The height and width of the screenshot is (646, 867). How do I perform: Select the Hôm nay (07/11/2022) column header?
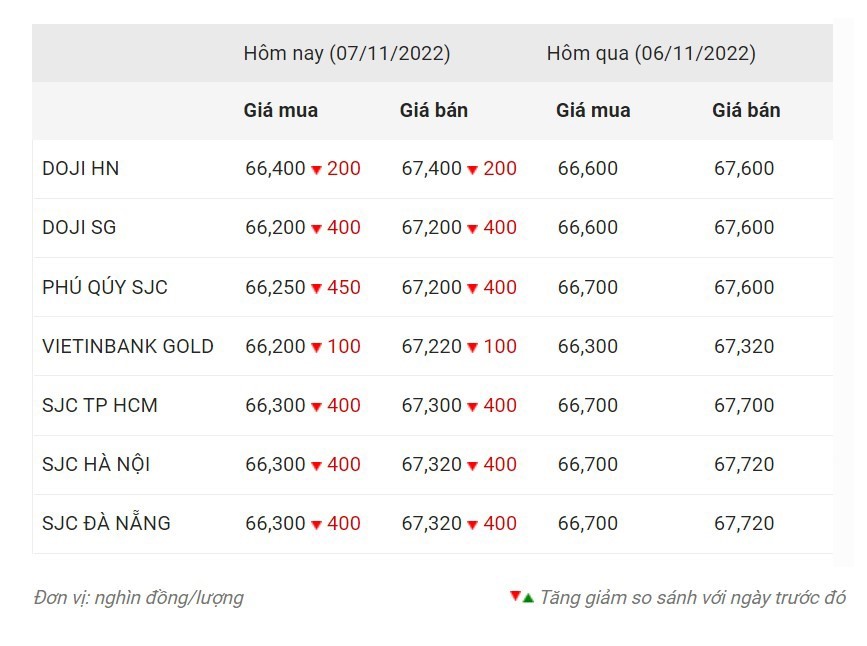click(x=347, y=53)
